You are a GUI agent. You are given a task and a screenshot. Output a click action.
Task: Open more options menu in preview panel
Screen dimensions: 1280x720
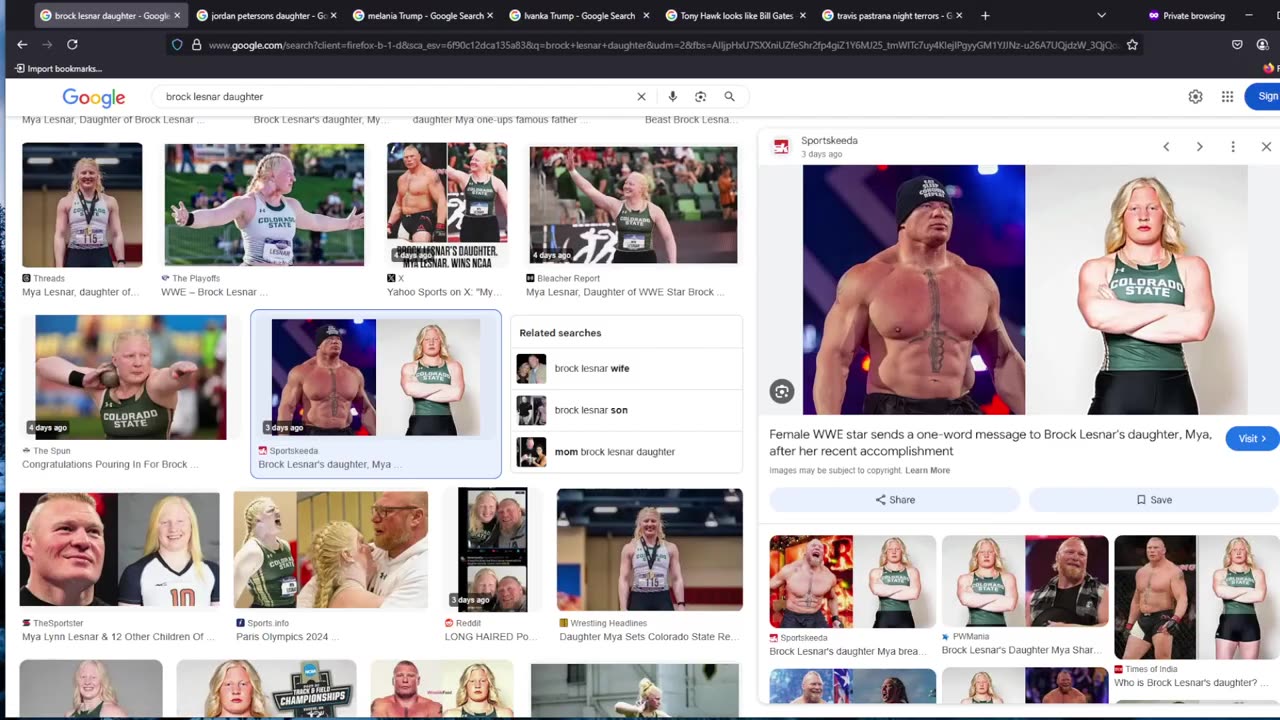1233,147
